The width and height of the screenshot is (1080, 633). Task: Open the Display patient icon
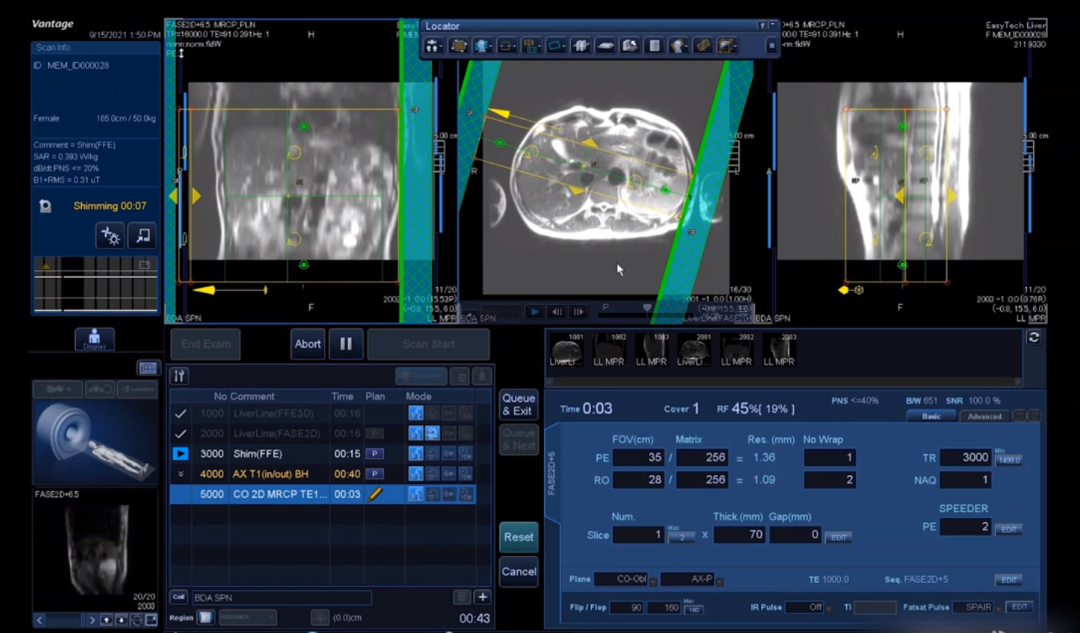94,339
